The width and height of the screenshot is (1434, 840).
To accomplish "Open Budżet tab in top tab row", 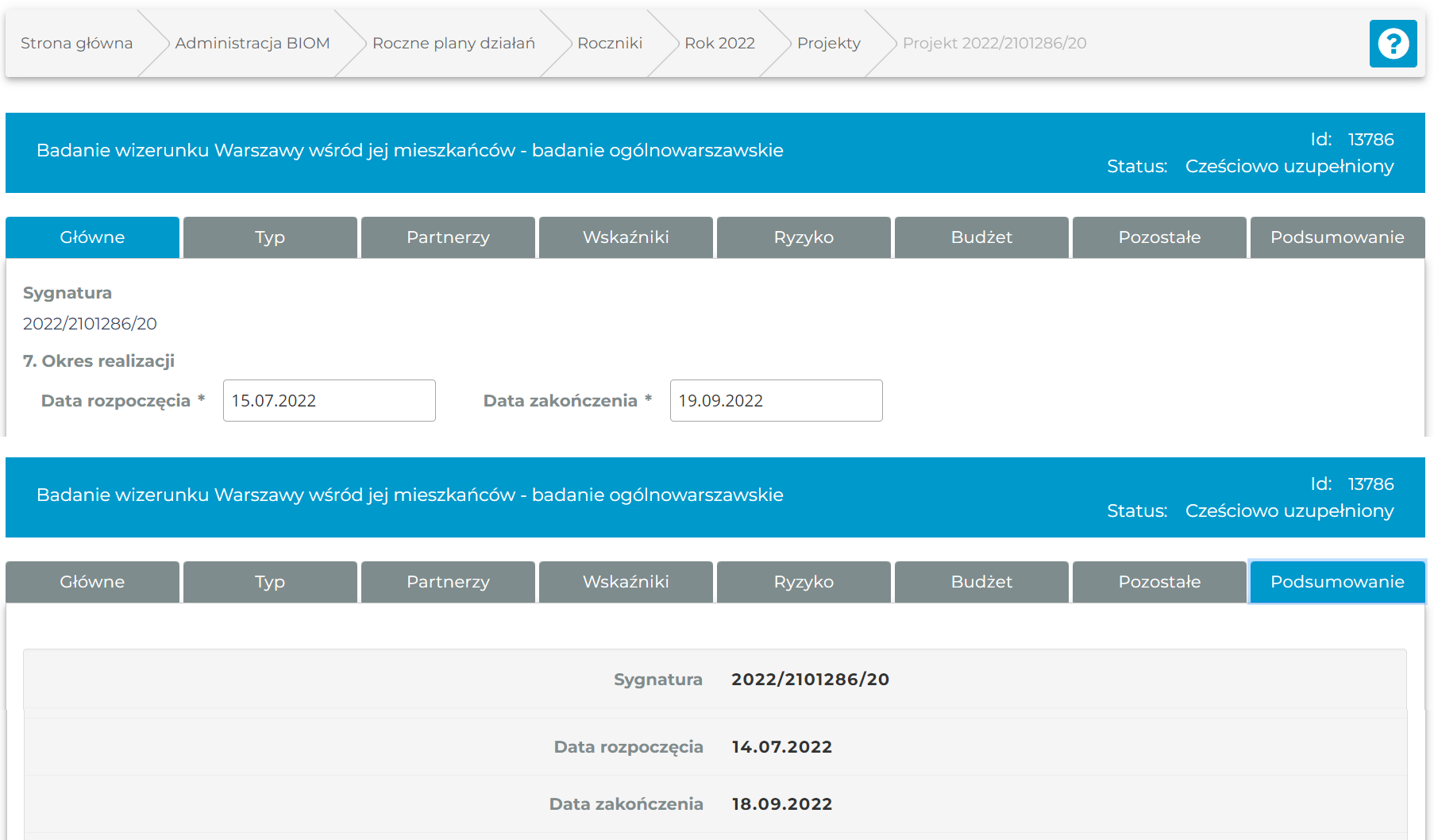I will point(981,237).
